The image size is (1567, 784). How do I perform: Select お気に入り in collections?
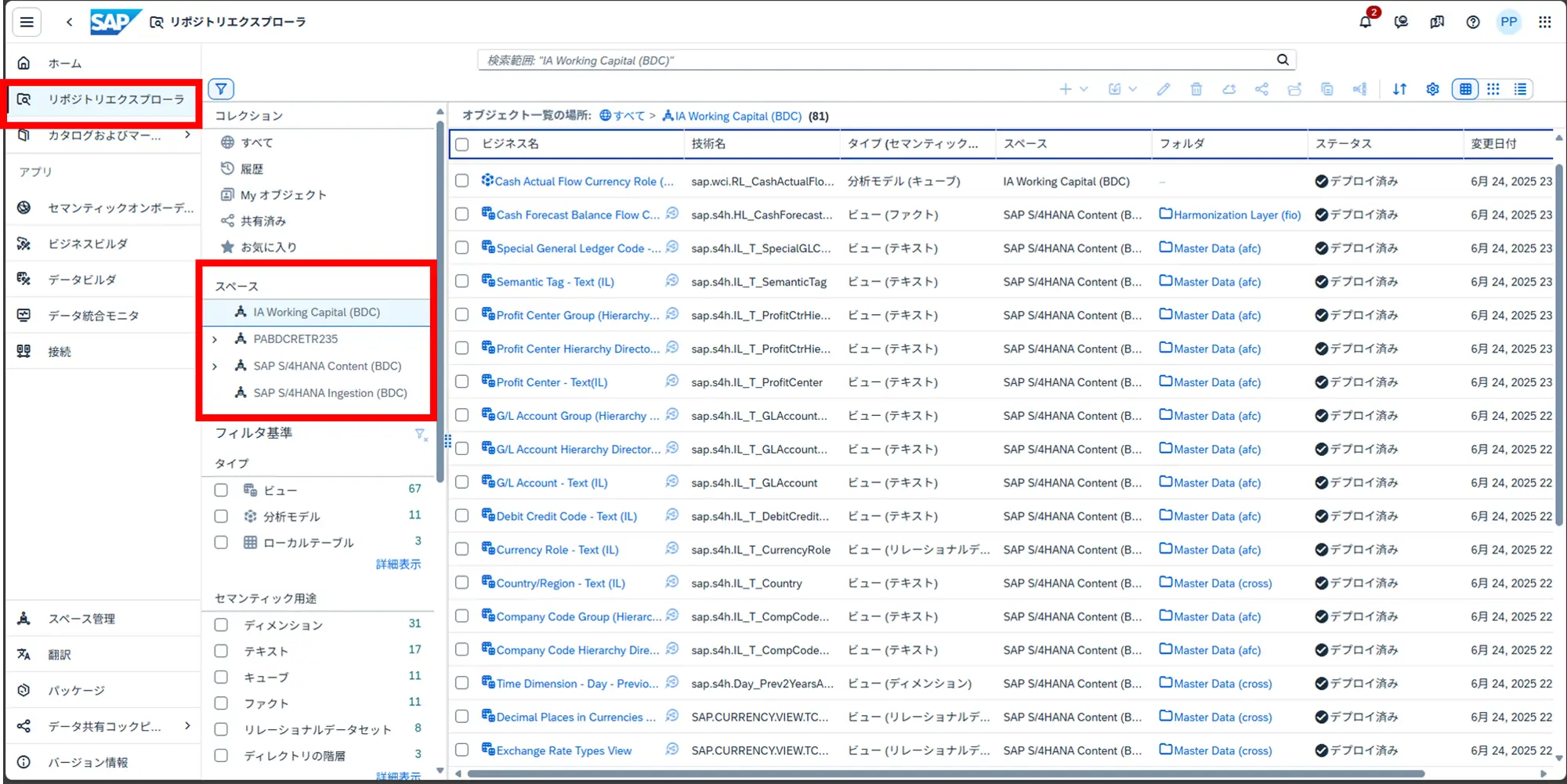tap(268, 247)
